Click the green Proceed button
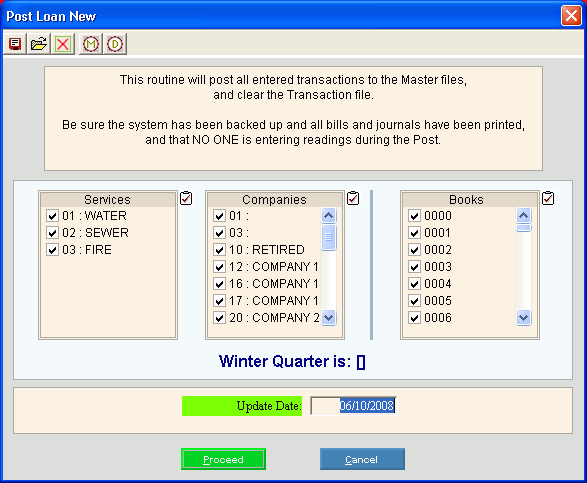This screenshot has width=587, height=483. (x=223, y=459)
